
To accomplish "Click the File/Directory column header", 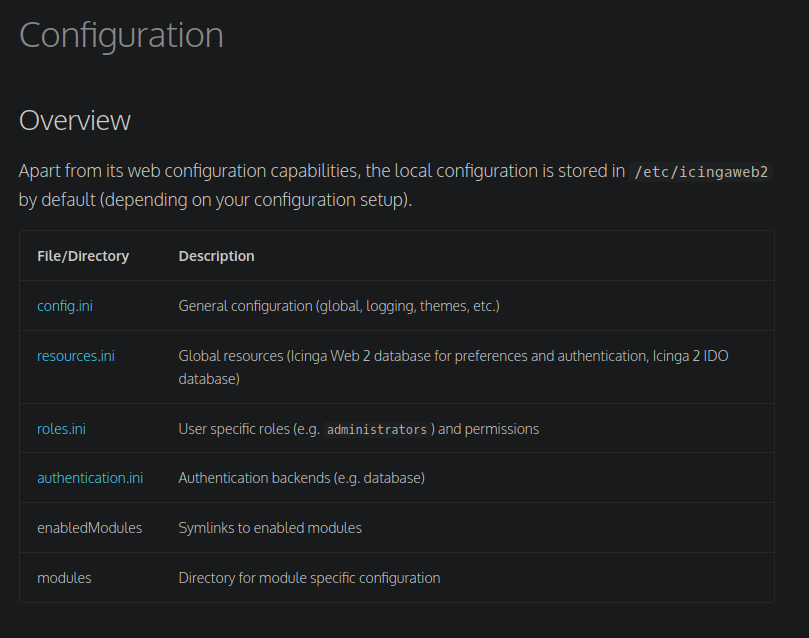I will click(83, 256).
